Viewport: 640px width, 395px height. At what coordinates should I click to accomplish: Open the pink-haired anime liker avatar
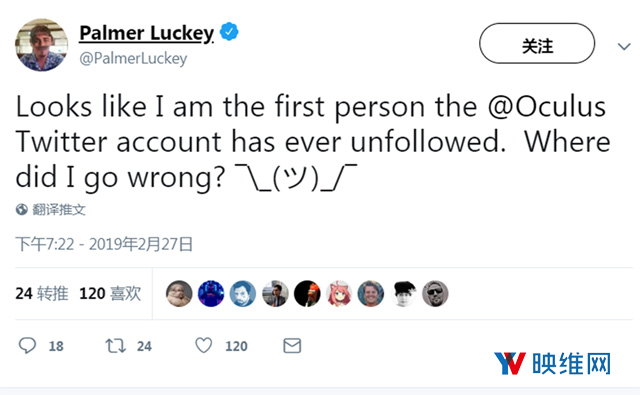pos(339,293)
